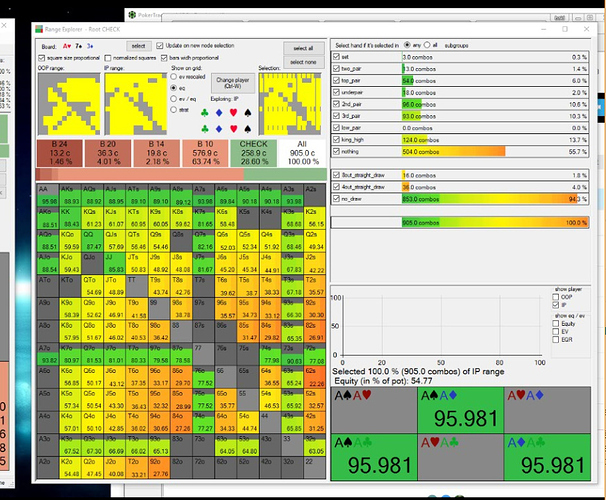Check the 'normalized squares' box
606x500 pixels.
[108, 58]
